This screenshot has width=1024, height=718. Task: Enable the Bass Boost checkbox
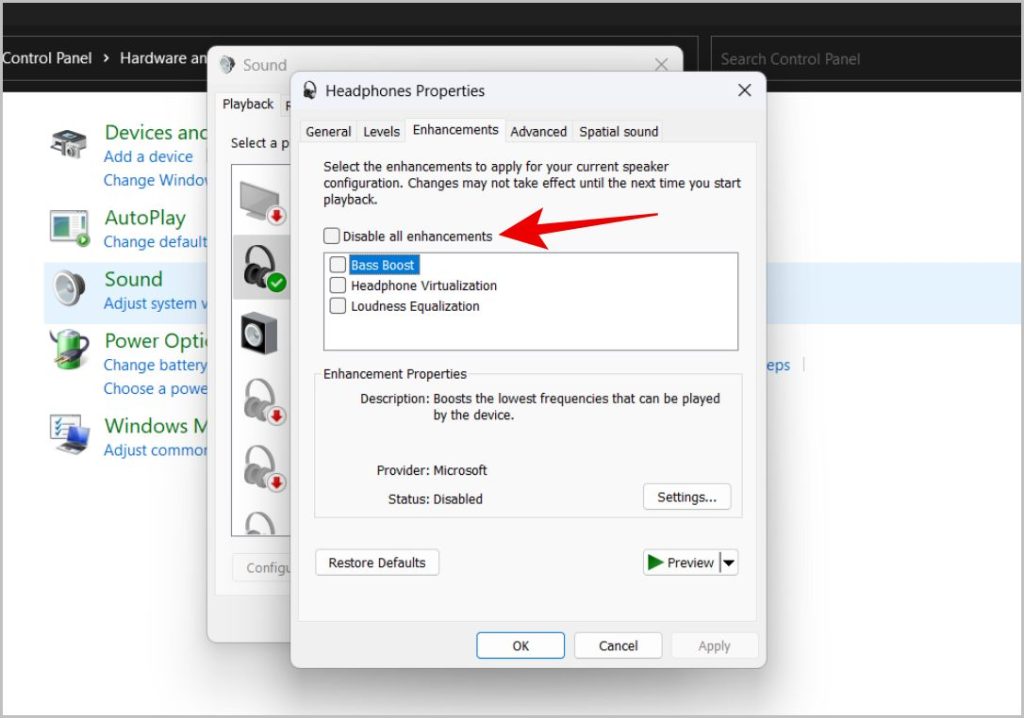(338, 265)
